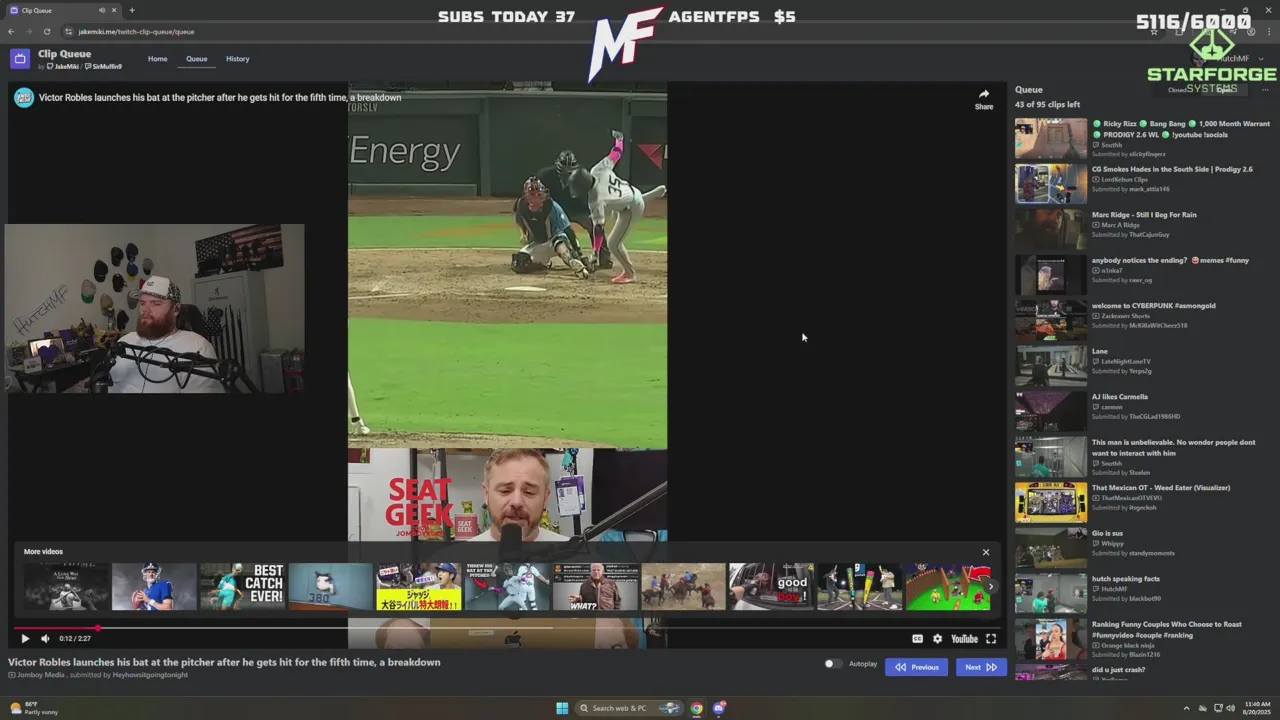Open the 'good boy' suggested video thumbnail

771,587
